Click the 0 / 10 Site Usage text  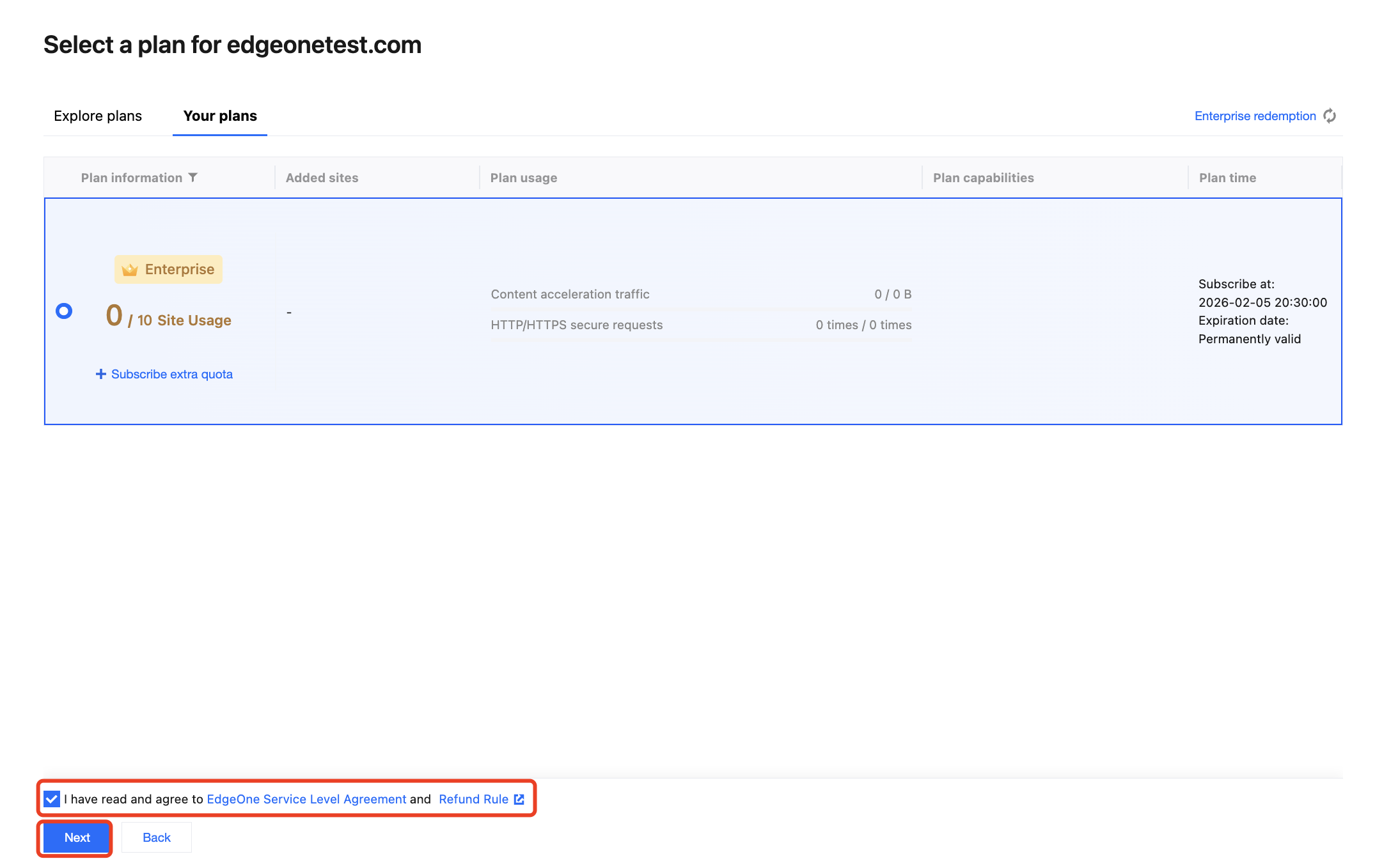coord(169,318)
